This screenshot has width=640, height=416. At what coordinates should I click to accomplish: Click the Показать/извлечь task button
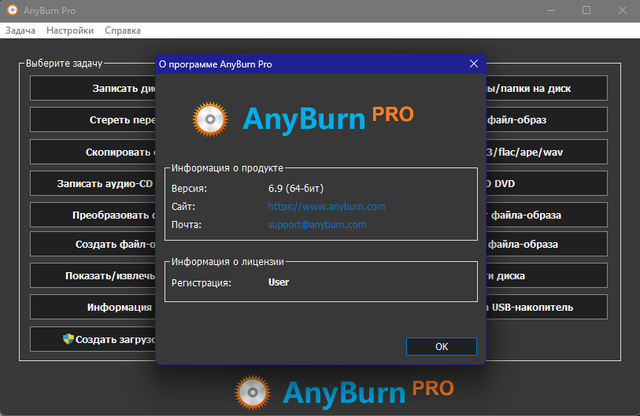(x=93, y=276)
